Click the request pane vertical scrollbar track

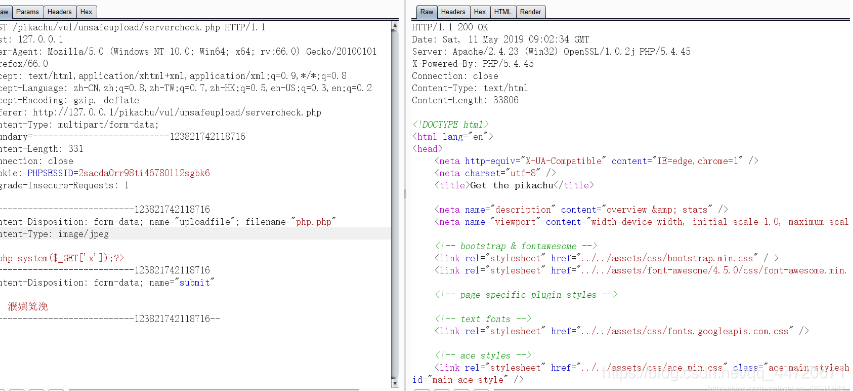coord(395,205)
